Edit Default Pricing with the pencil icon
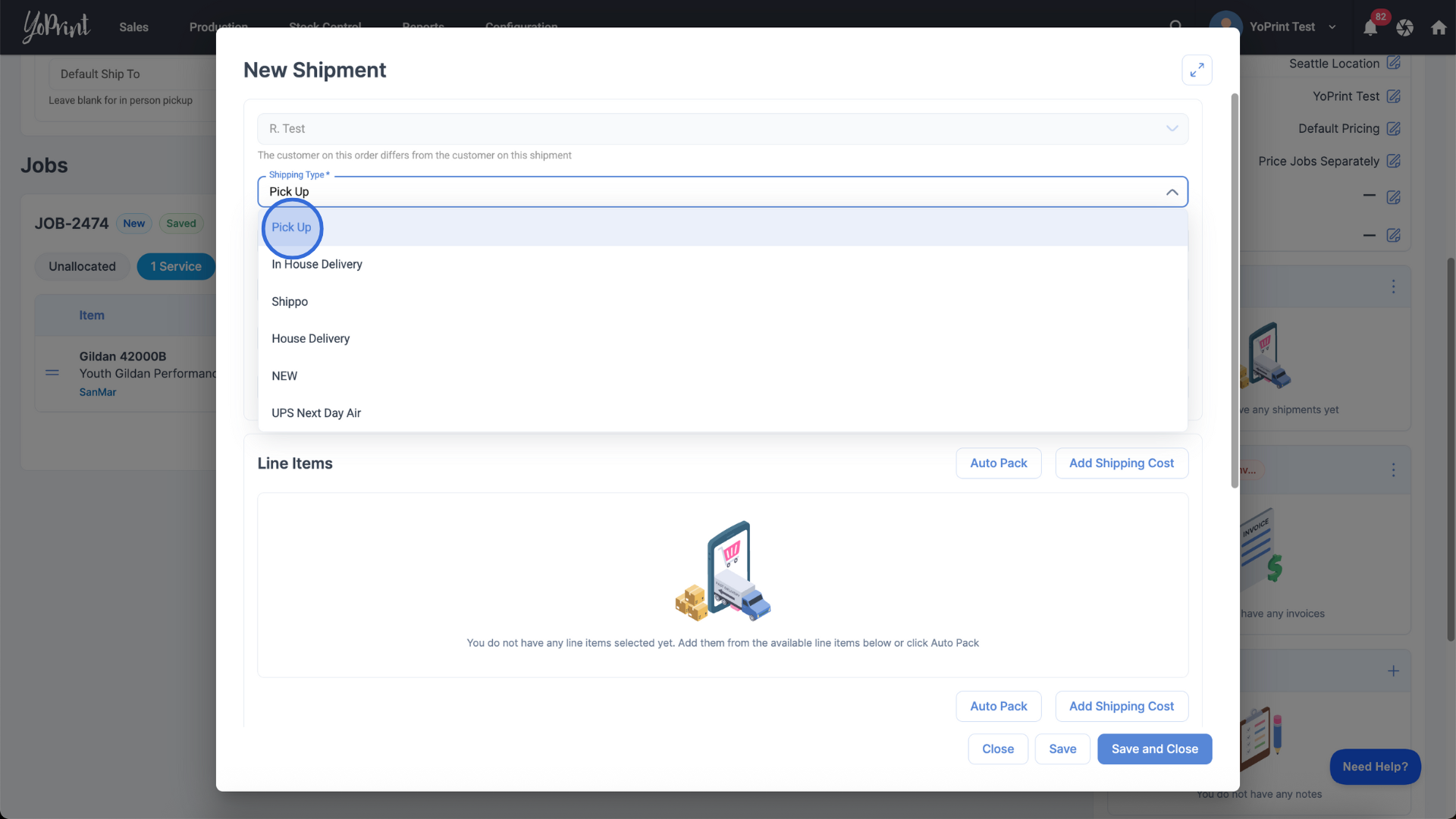1456x819 pixels. pyautogui.click(x=1393, y=129)
